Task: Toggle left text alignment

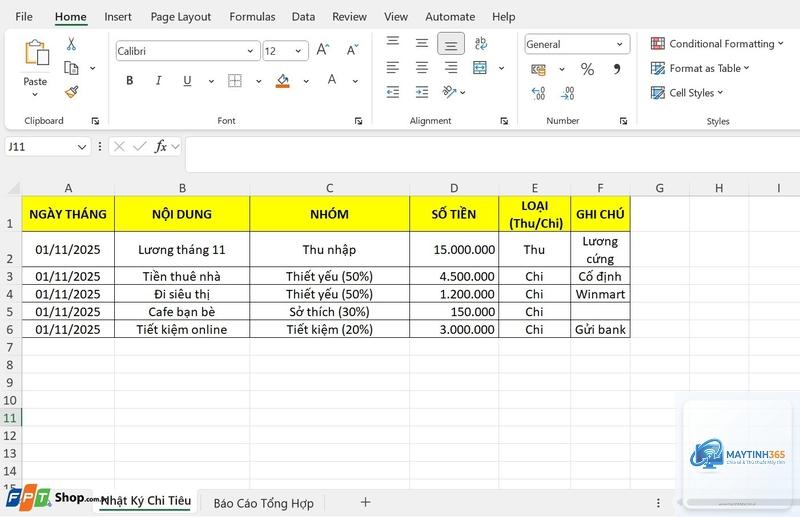Action: point(393,67)
